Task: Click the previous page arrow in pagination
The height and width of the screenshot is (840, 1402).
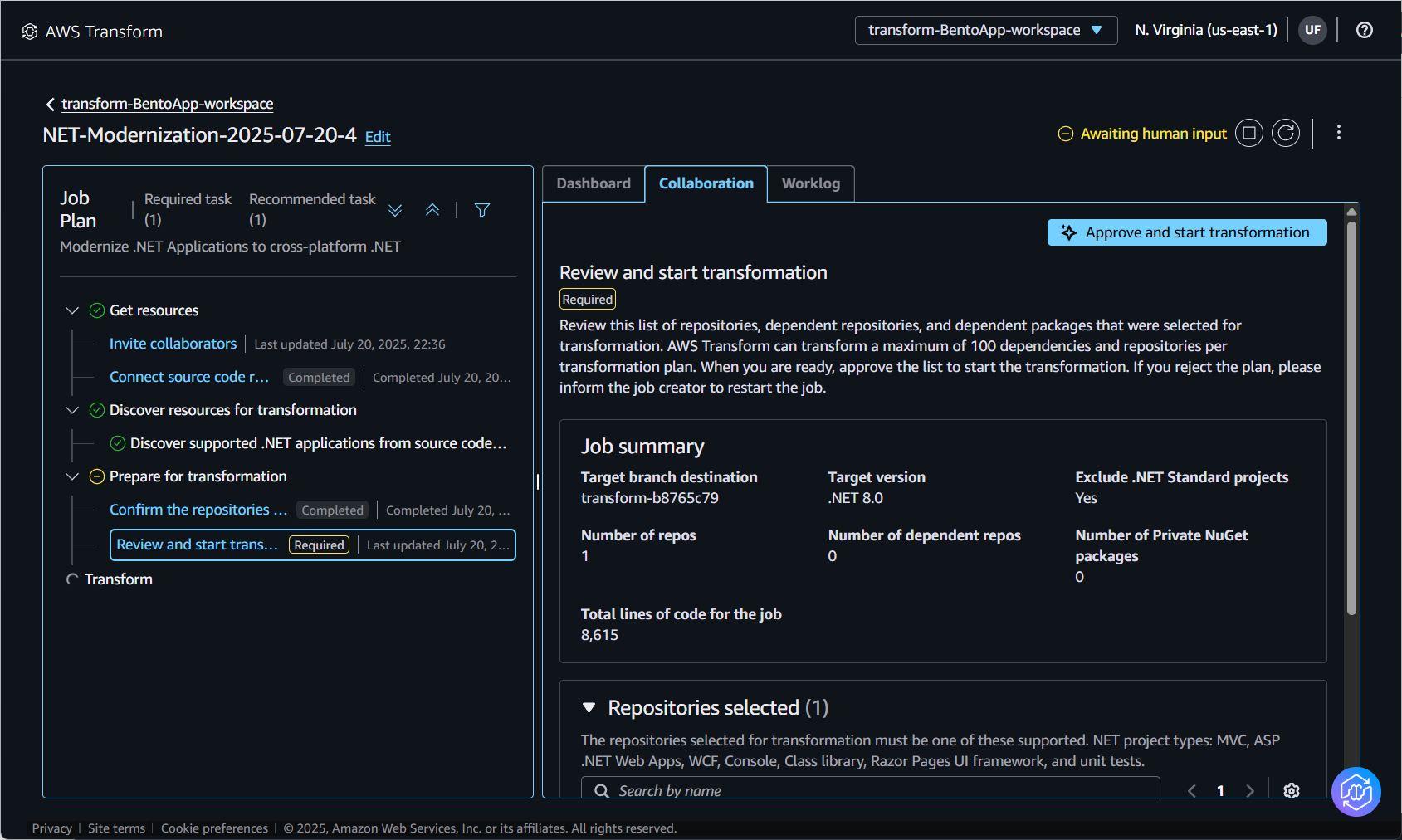Action: (1192, 790)
